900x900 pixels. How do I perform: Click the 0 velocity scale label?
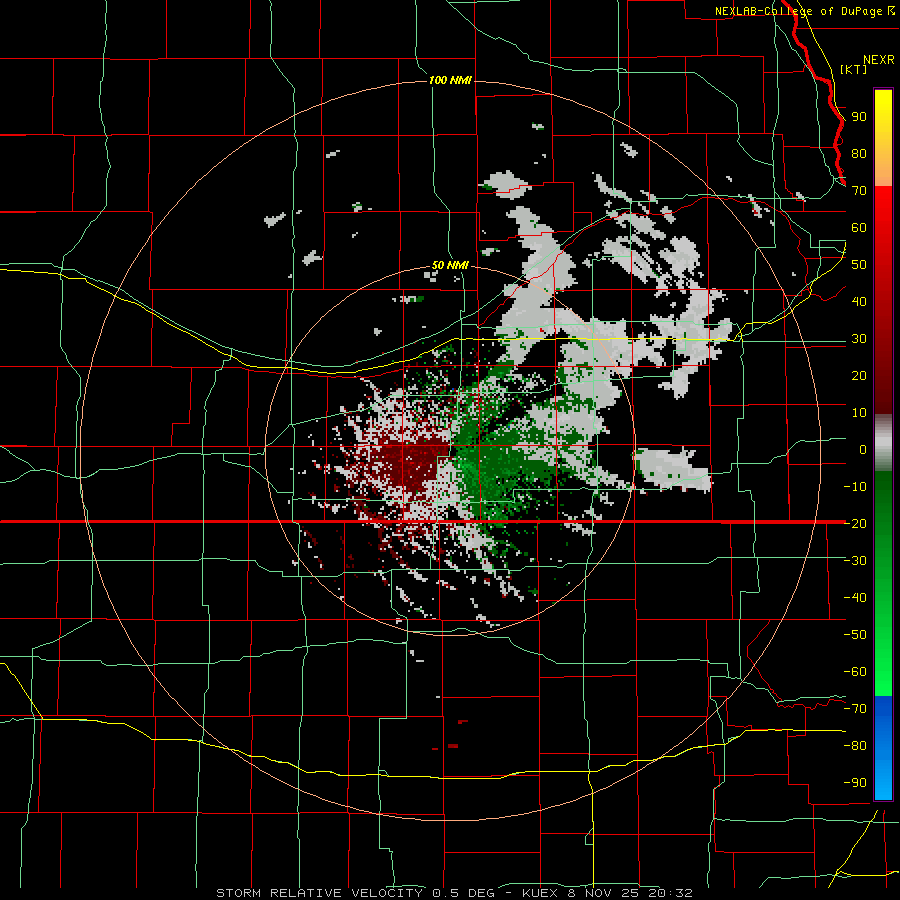pyautogui.click(x=863, y=450)
